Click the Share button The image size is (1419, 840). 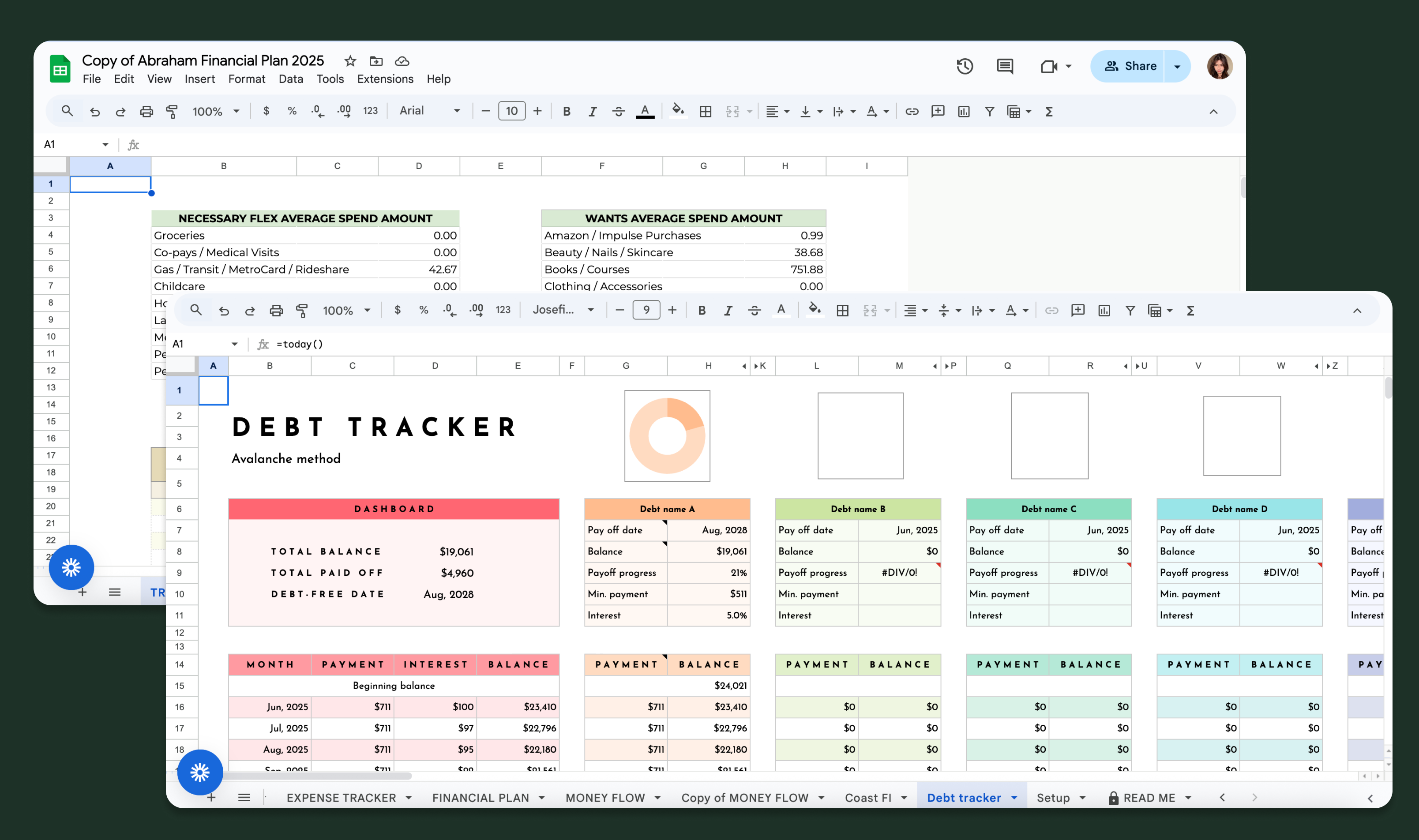pyautogui.click(x=1129, y=66)
